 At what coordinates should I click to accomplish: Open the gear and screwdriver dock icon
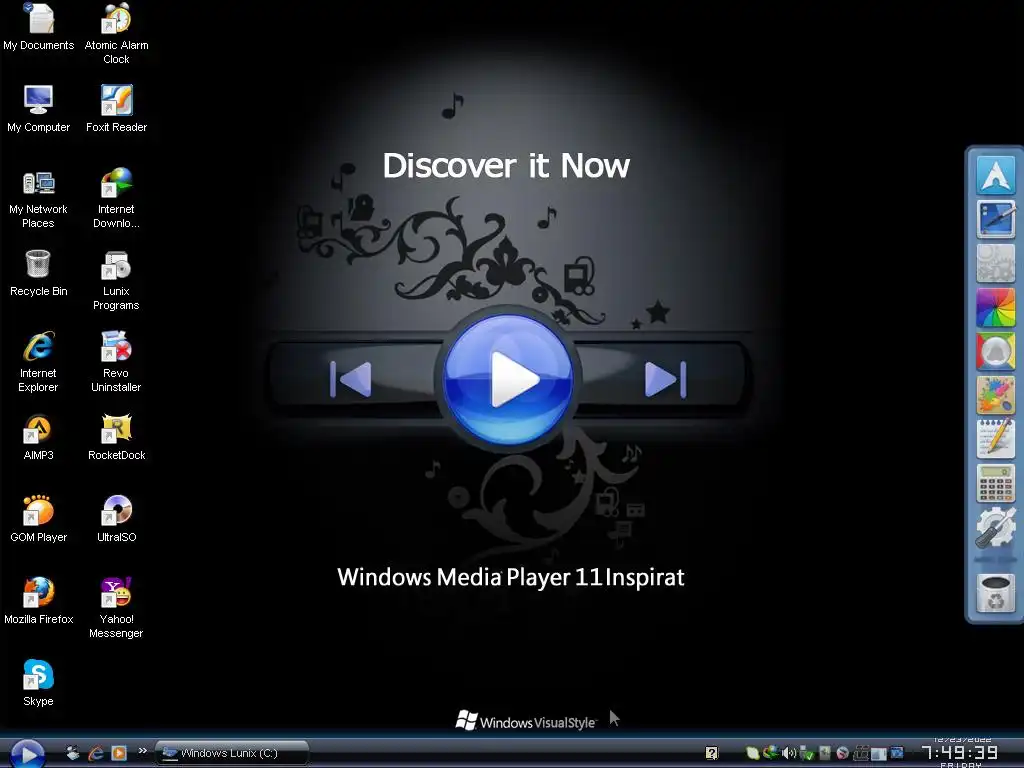995,528
